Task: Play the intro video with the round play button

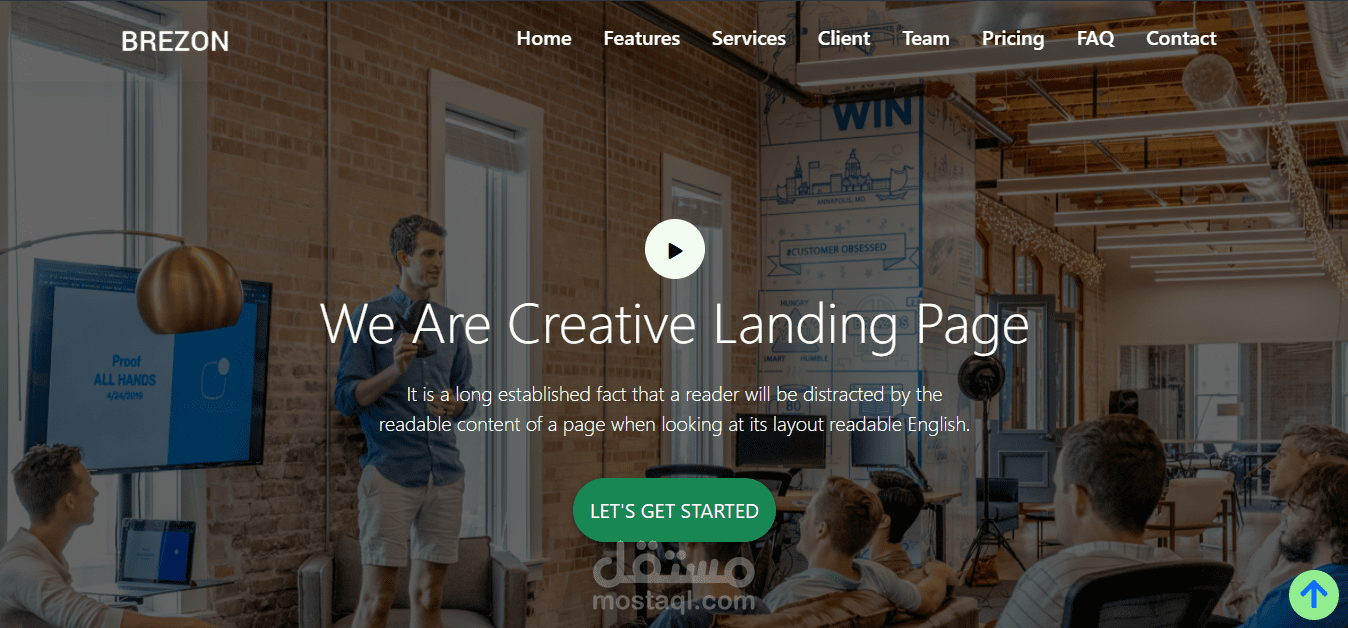Action: pyautogui.click(x=675, y=249)
